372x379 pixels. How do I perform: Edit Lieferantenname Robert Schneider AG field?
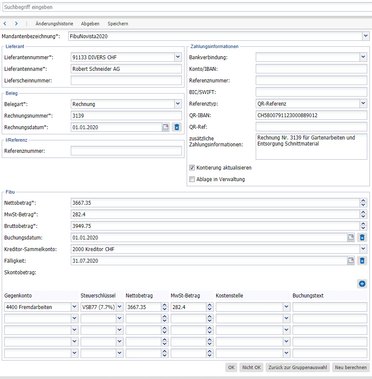[x=126, y=69]
